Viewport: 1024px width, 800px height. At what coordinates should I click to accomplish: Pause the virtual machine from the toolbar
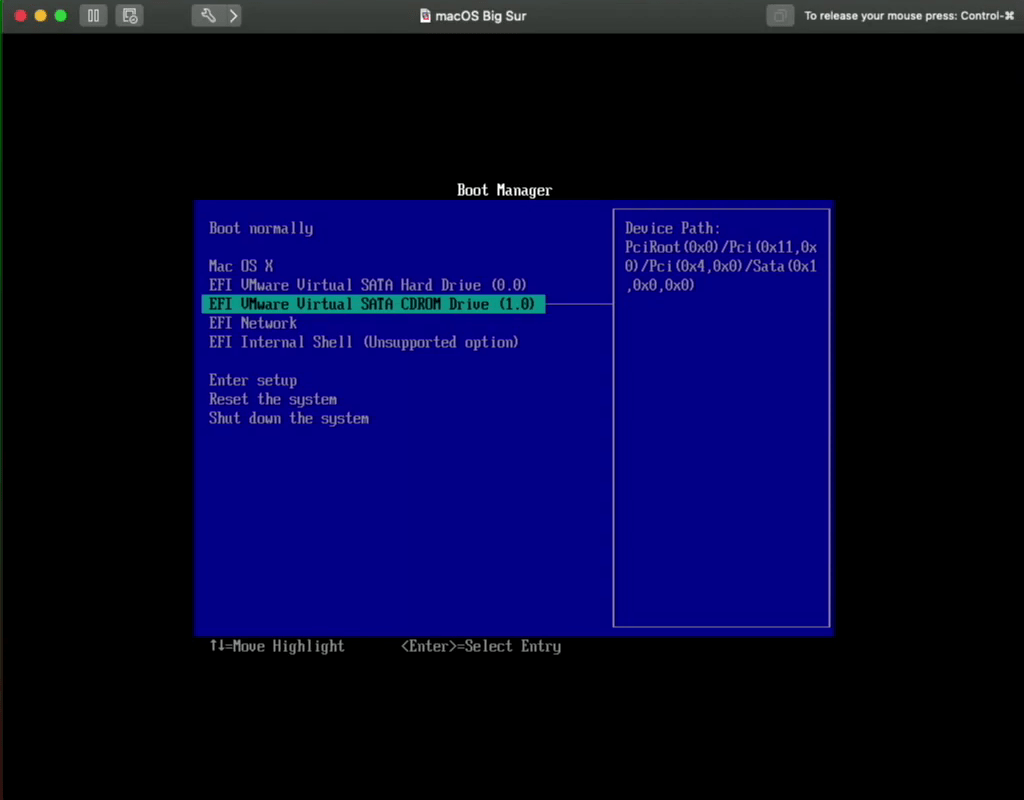click(93, 16)
